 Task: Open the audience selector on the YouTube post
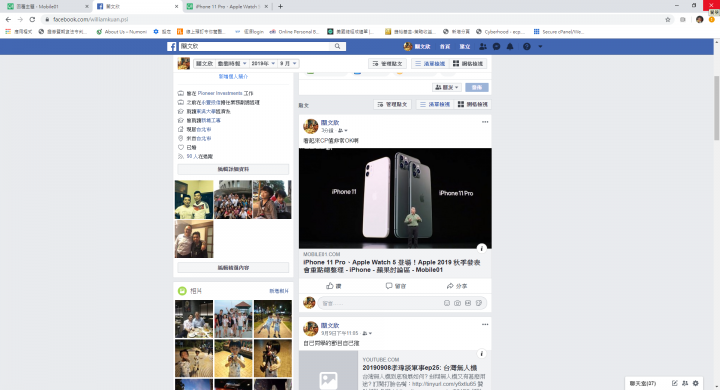pos(367,333)
